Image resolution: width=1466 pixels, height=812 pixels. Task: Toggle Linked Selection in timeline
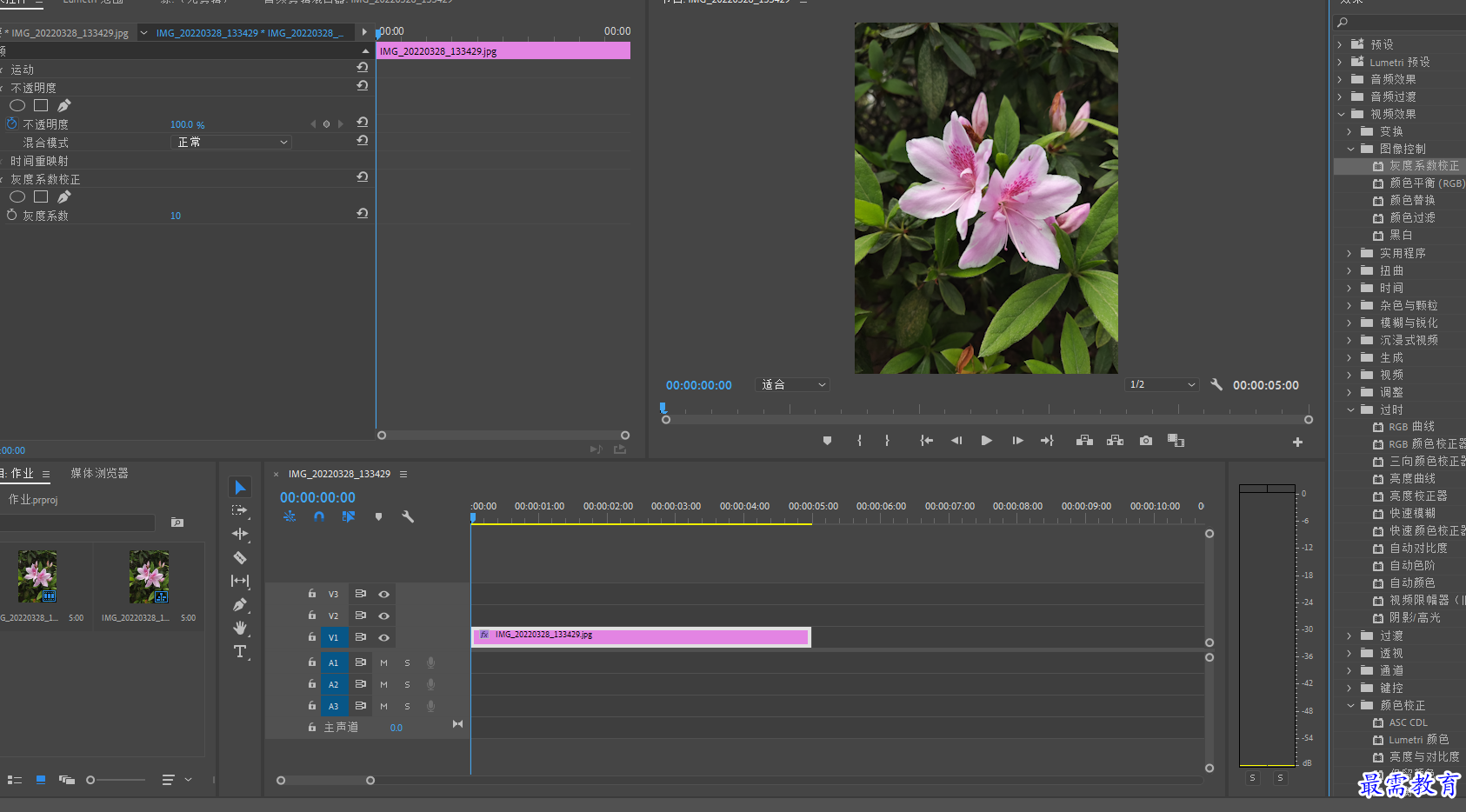click(x=349, y=516)
